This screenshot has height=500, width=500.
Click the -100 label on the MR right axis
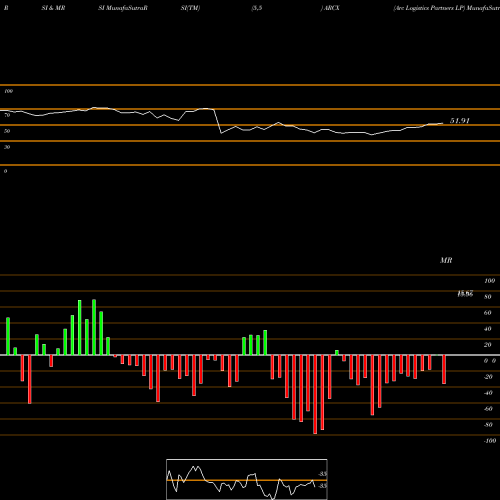(490, 441)
